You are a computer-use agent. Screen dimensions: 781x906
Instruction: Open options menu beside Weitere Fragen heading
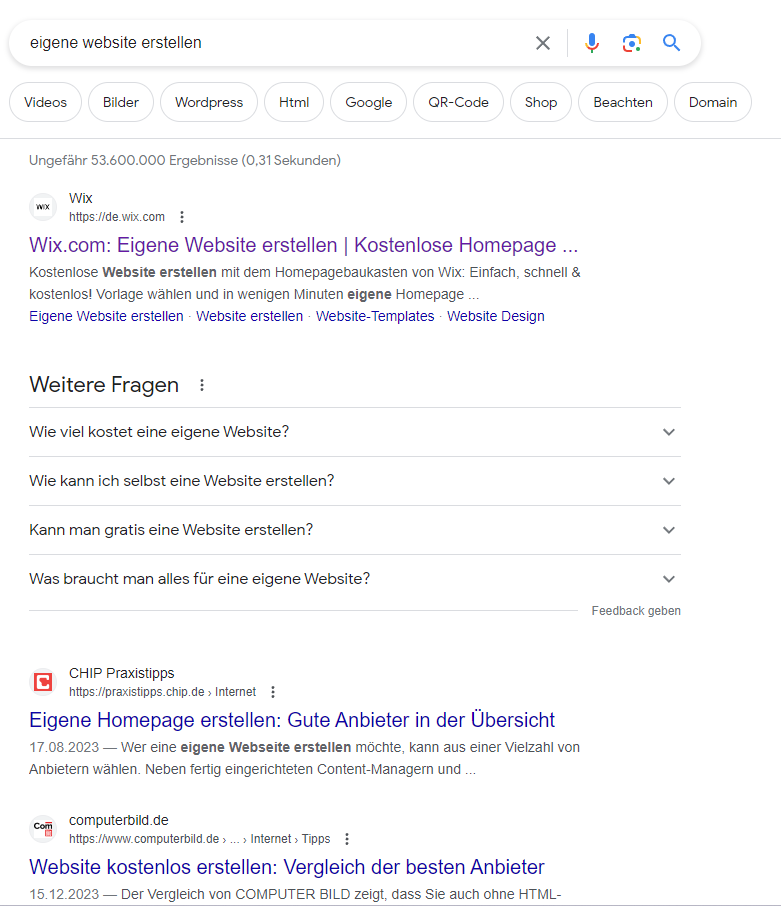(202, 385)
